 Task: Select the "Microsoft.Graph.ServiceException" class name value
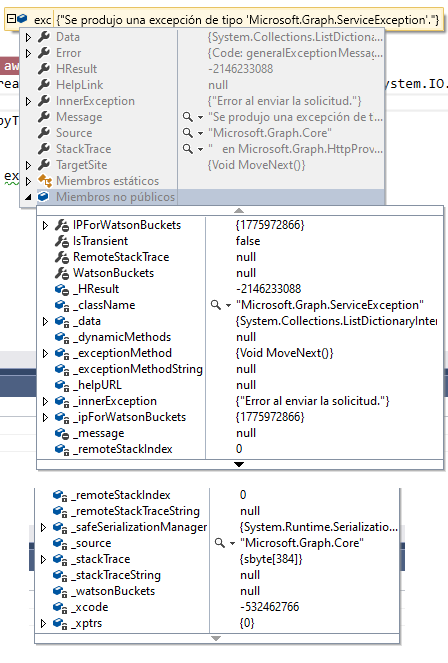pyautogui.click(x=330, y=305)
